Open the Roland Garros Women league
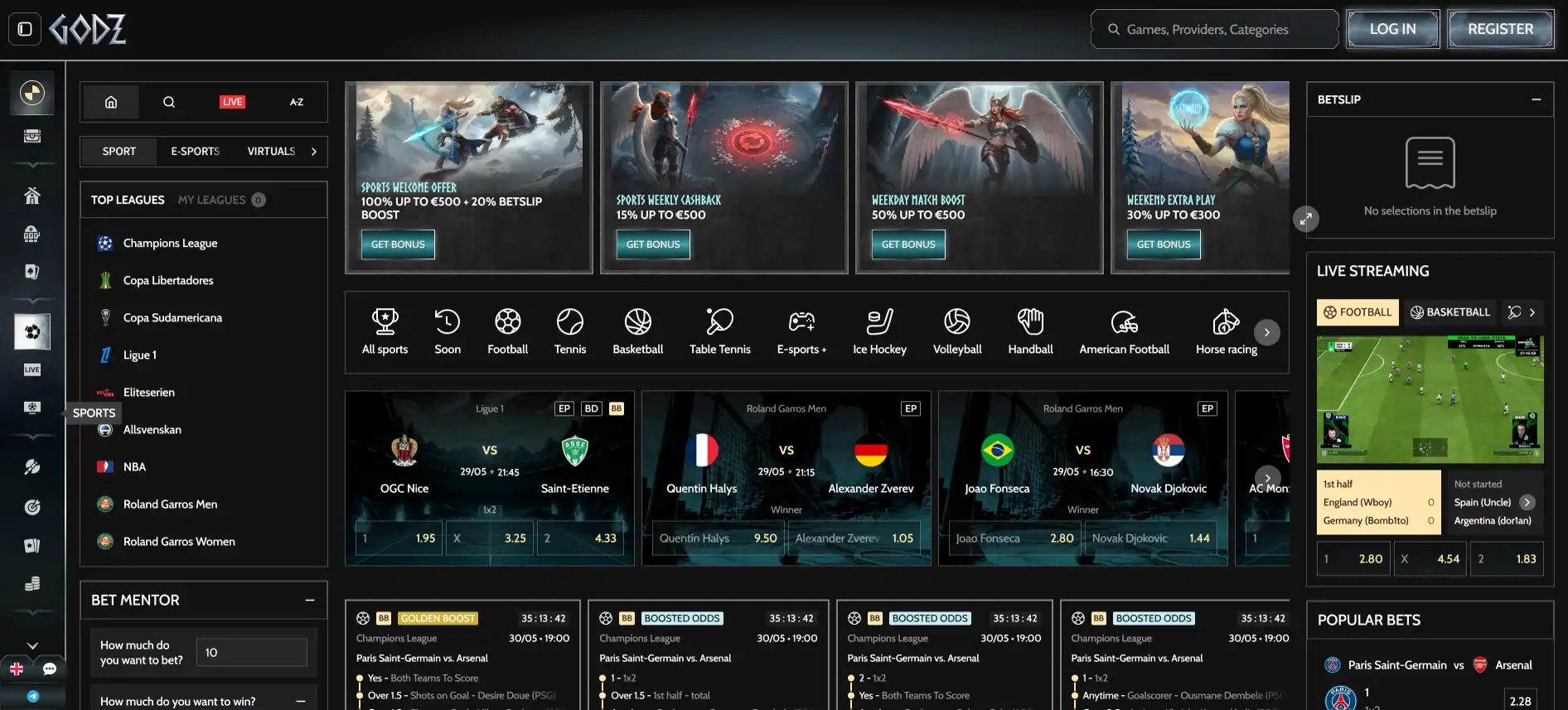 [x=204, y=542]
